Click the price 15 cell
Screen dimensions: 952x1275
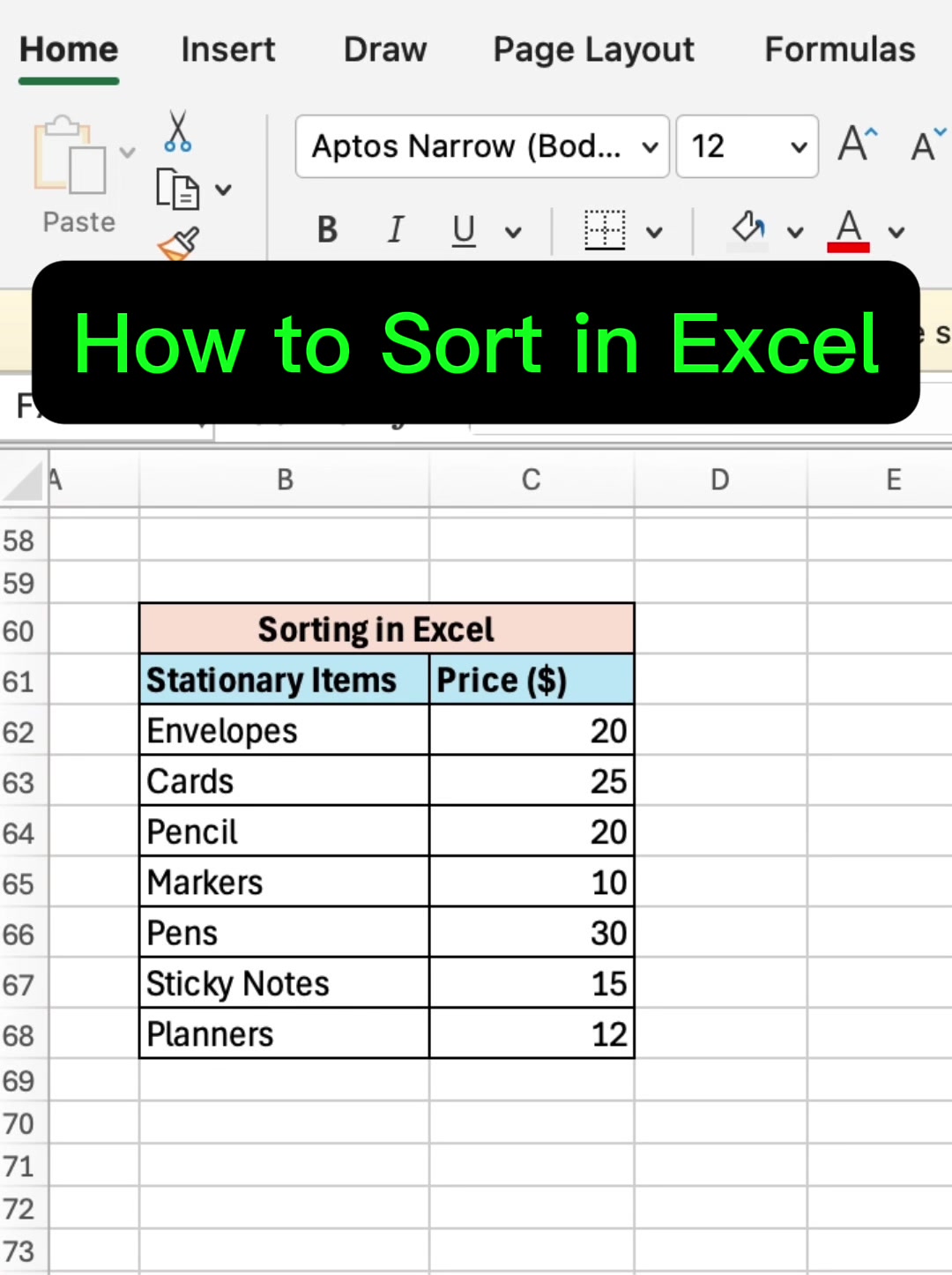click(x=532, y=983)
